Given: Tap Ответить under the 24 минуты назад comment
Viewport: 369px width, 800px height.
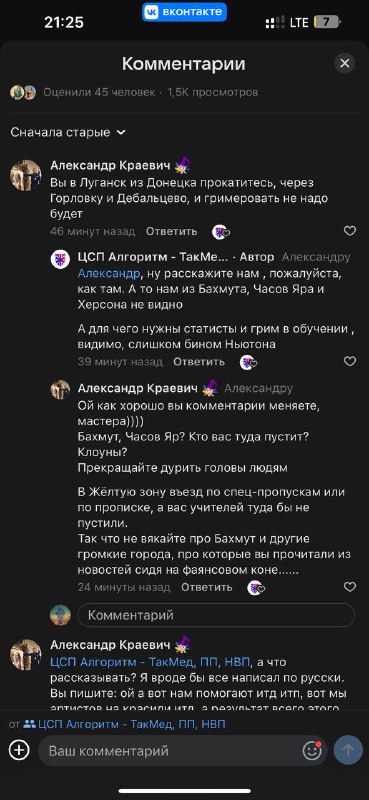Looking at the screenshot, I should click(207, 587).
